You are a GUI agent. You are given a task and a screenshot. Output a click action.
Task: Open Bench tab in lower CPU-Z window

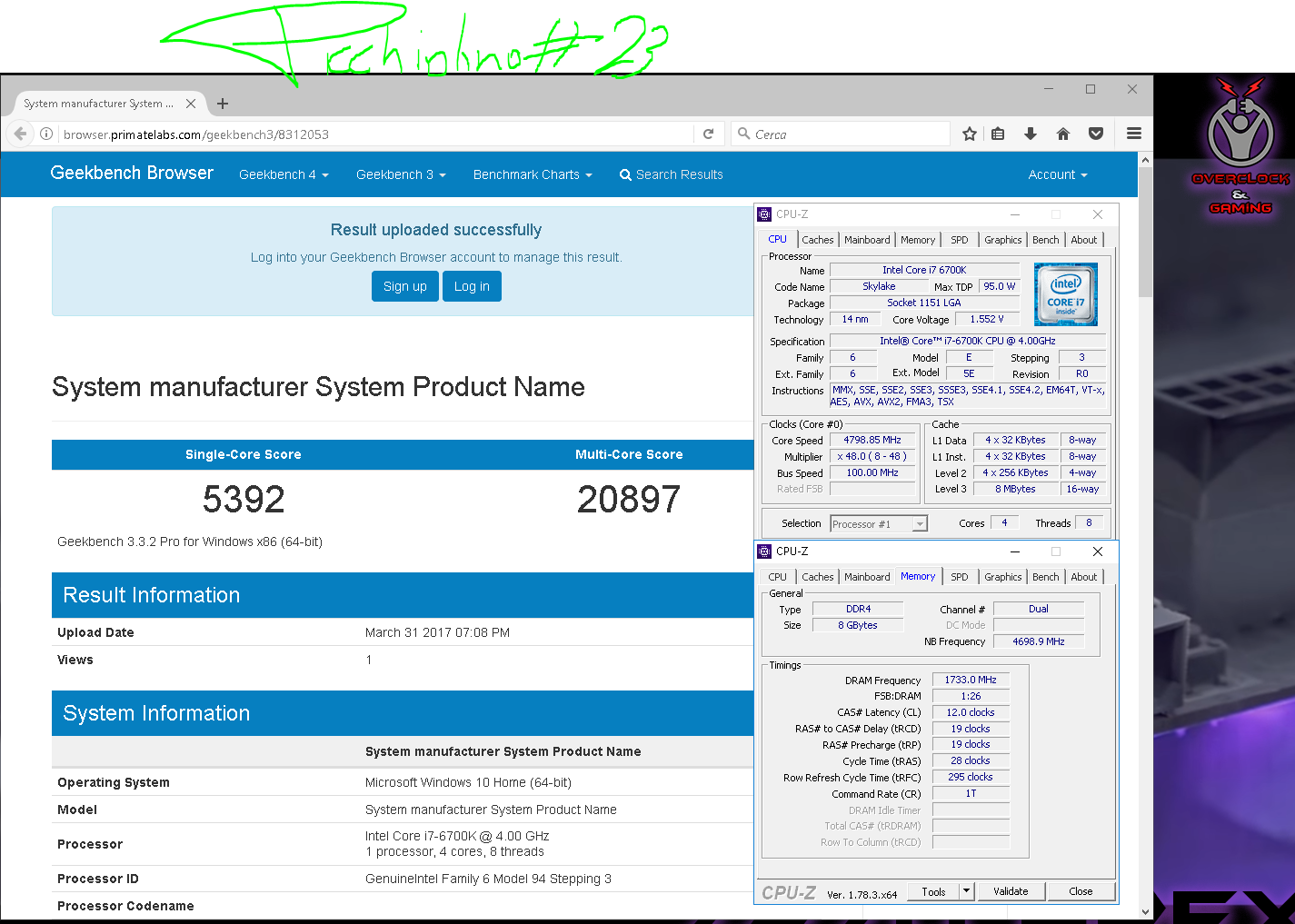(1046, 577)
